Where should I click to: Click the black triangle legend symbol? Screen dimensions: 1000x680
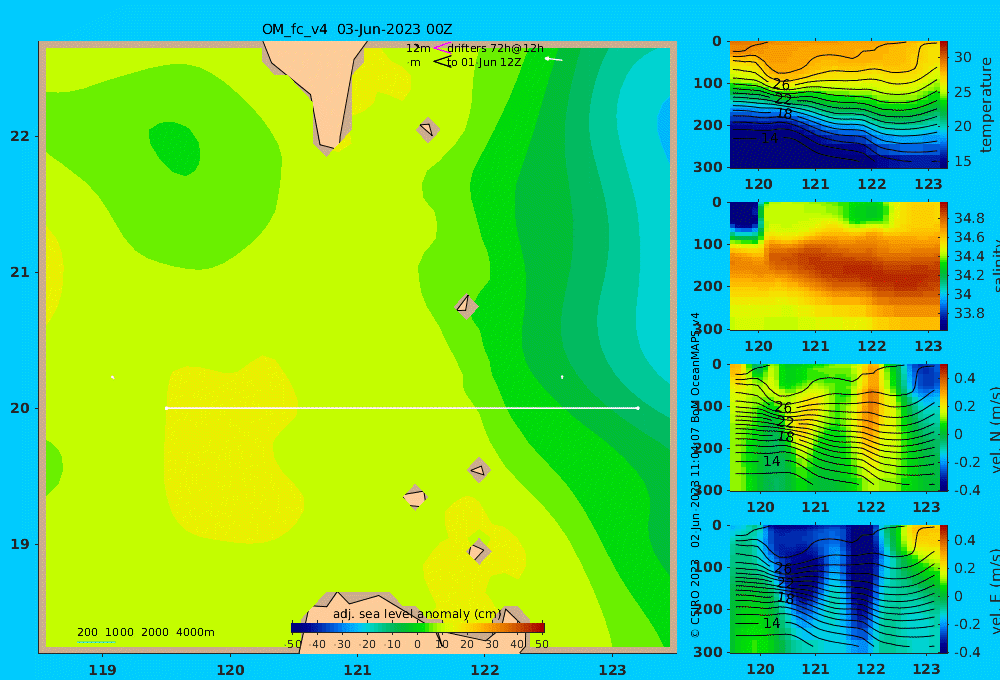(442, 61)
